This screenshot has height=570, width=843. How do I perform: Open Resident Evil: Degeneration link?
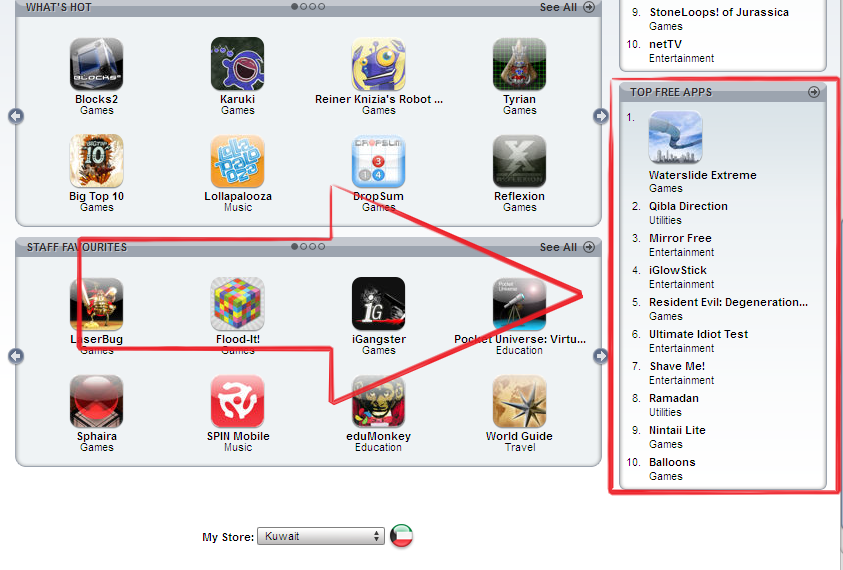[728, 302]
